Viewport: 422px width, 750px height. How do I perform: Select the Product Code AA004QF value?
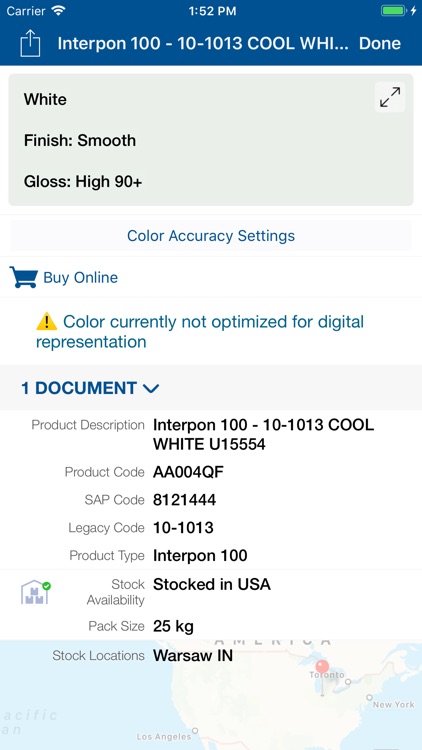(188, 473)
